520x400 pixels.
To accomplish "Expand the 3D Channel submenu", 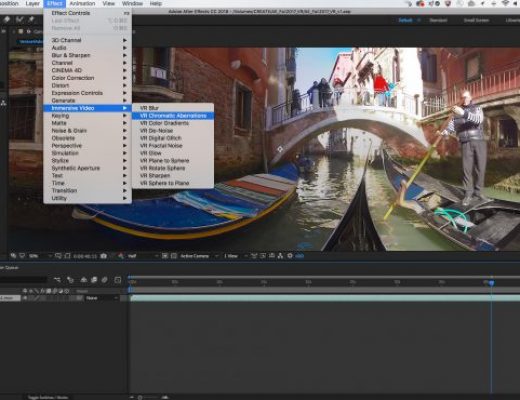I will [x=87, y=40].
